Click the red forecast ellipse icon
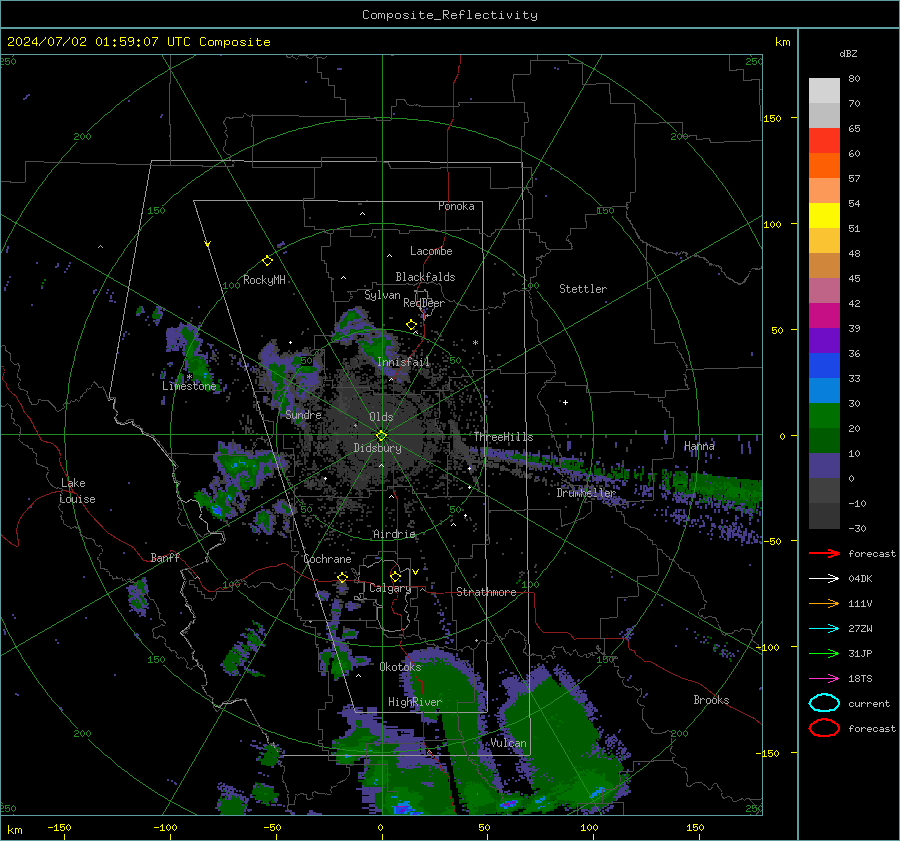 tap(824, 728)
